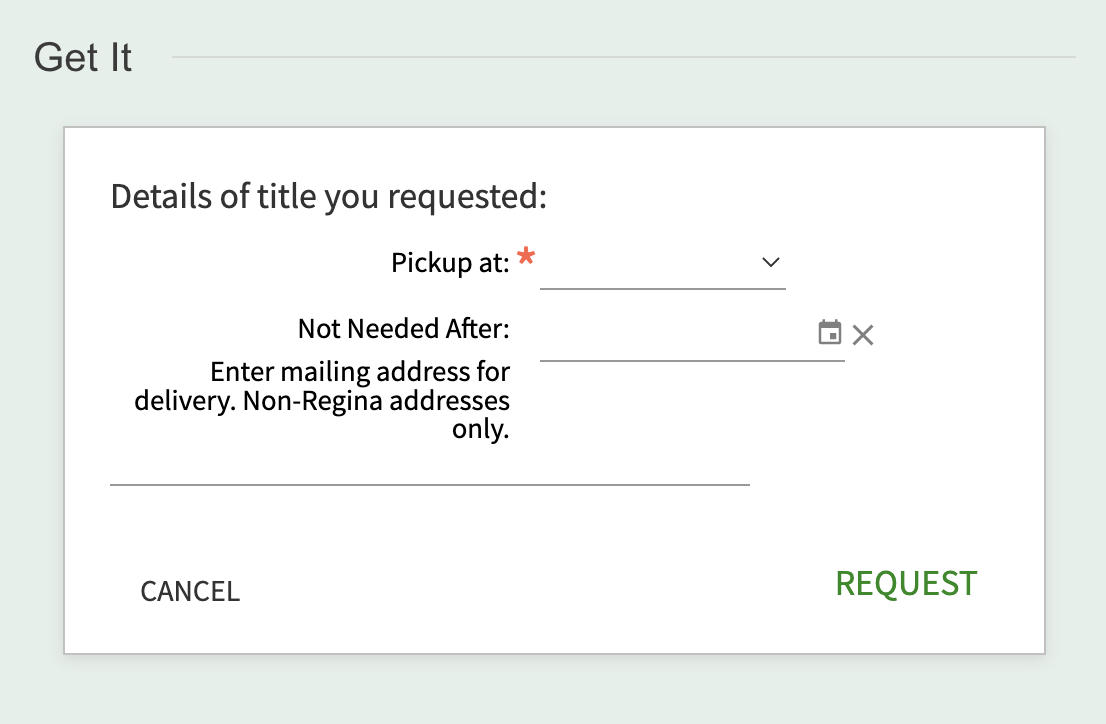
Task: Click the "Non-Regina addresses" instruction text
Action: pos(376,401)
